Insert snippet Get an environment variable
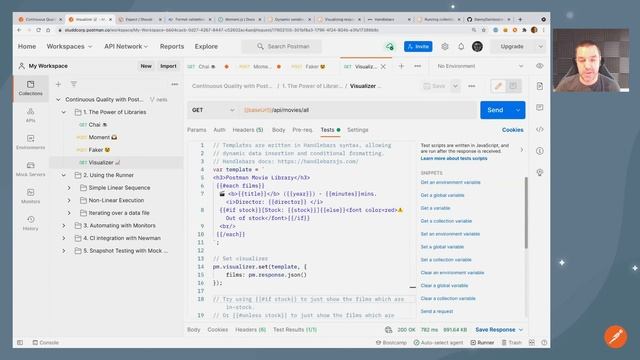The image size is (640, 360). pos(450,182)
